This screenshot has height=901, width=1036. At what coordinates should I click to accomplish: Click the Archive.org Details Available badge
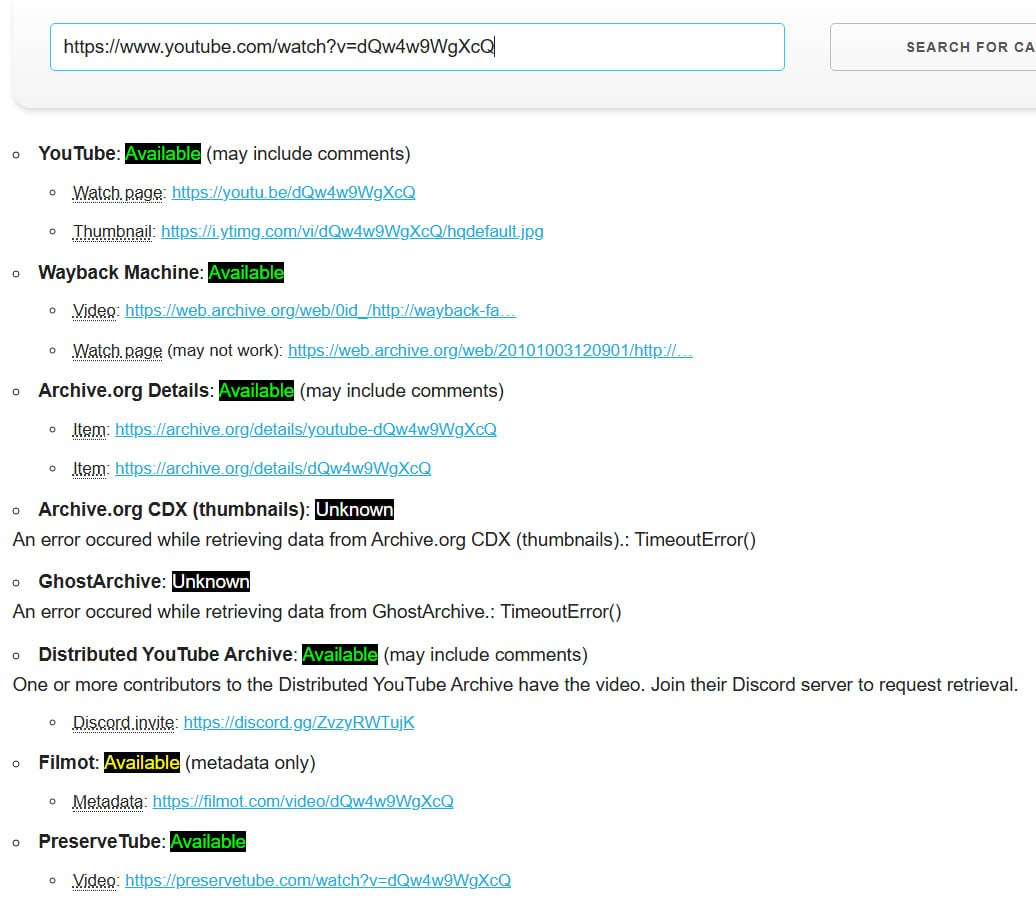[256, 390]
